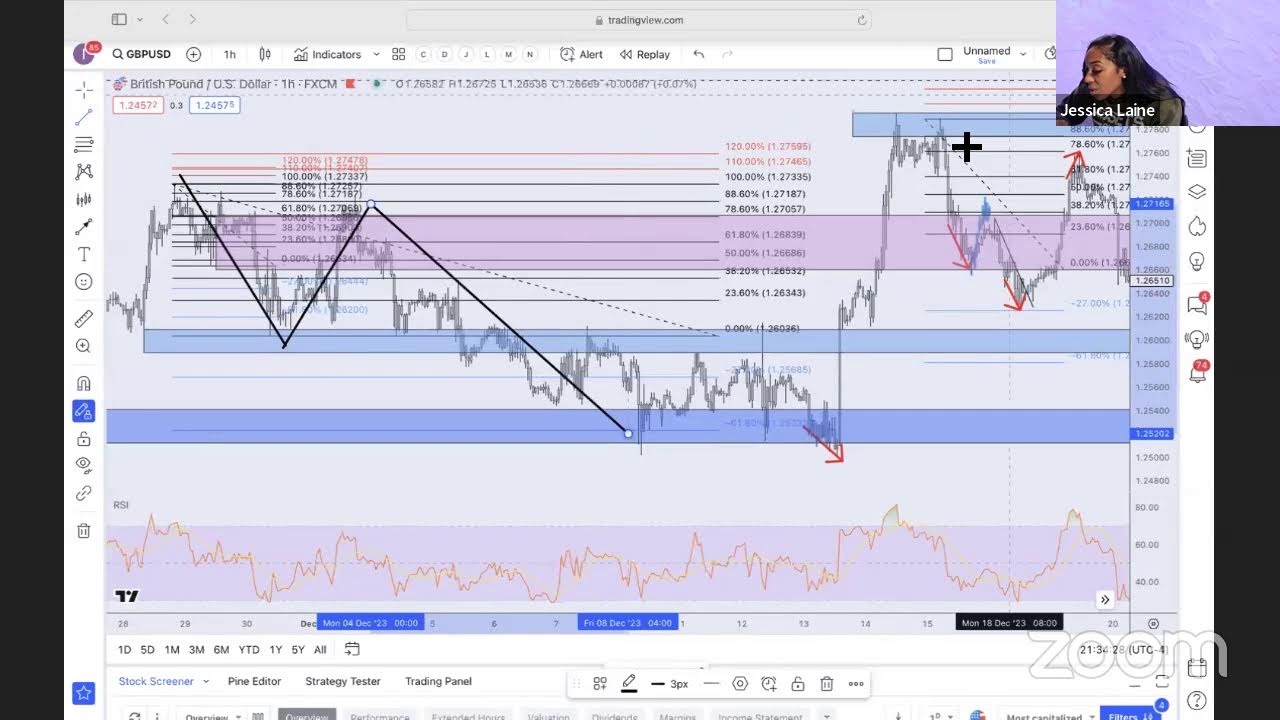Lock the selected drawing
1280x720 pixels.
pyautogui.click(x=798, y=684)
